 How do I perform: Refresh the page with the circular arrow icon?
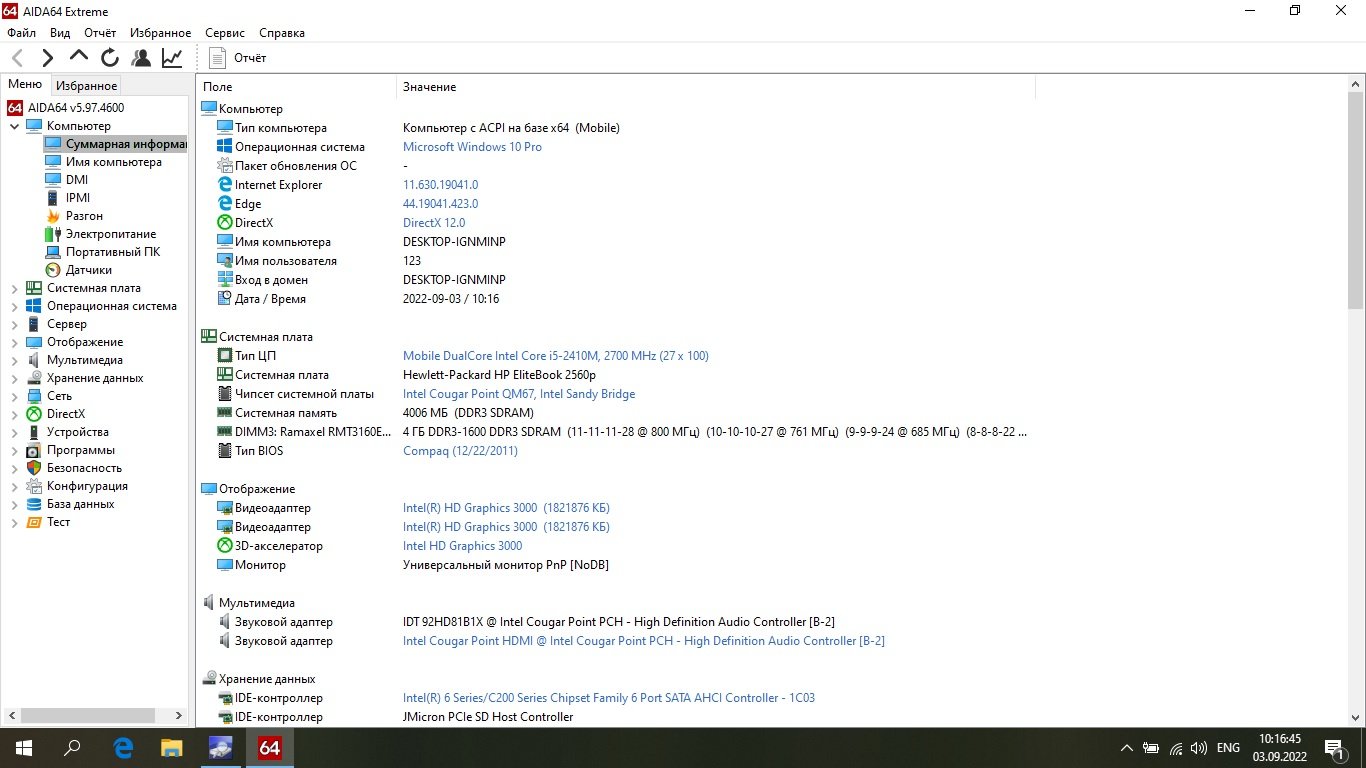pyautogui.click(x=110, y=58)
